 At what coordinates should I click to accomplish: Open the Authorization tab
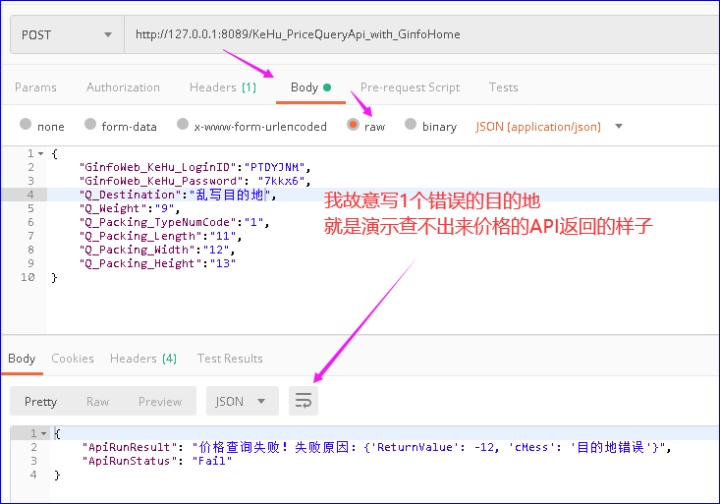click(123, 87)
